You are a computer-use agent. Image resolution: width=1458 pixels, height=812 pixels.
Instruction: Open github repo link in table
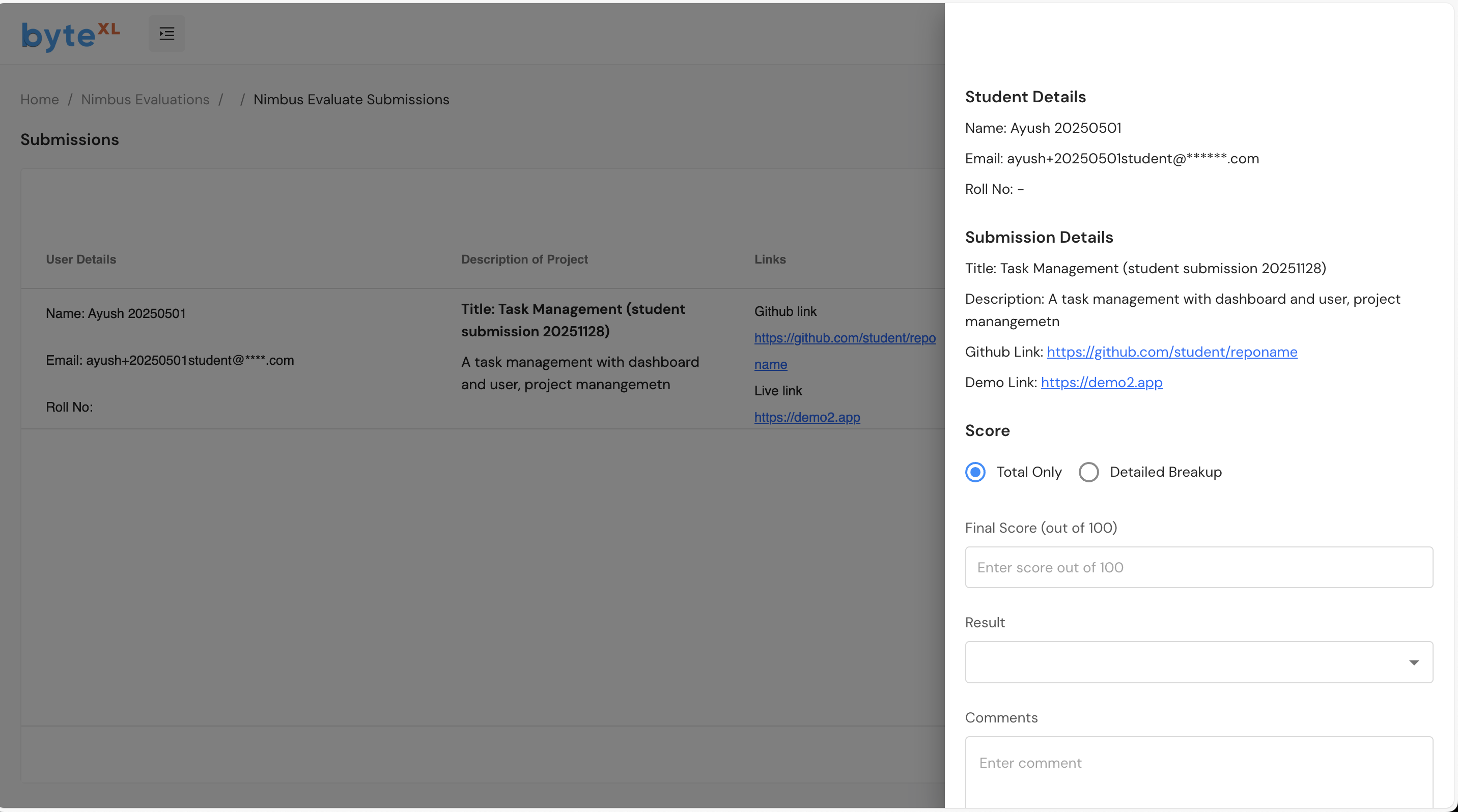[x=844, y=338]
